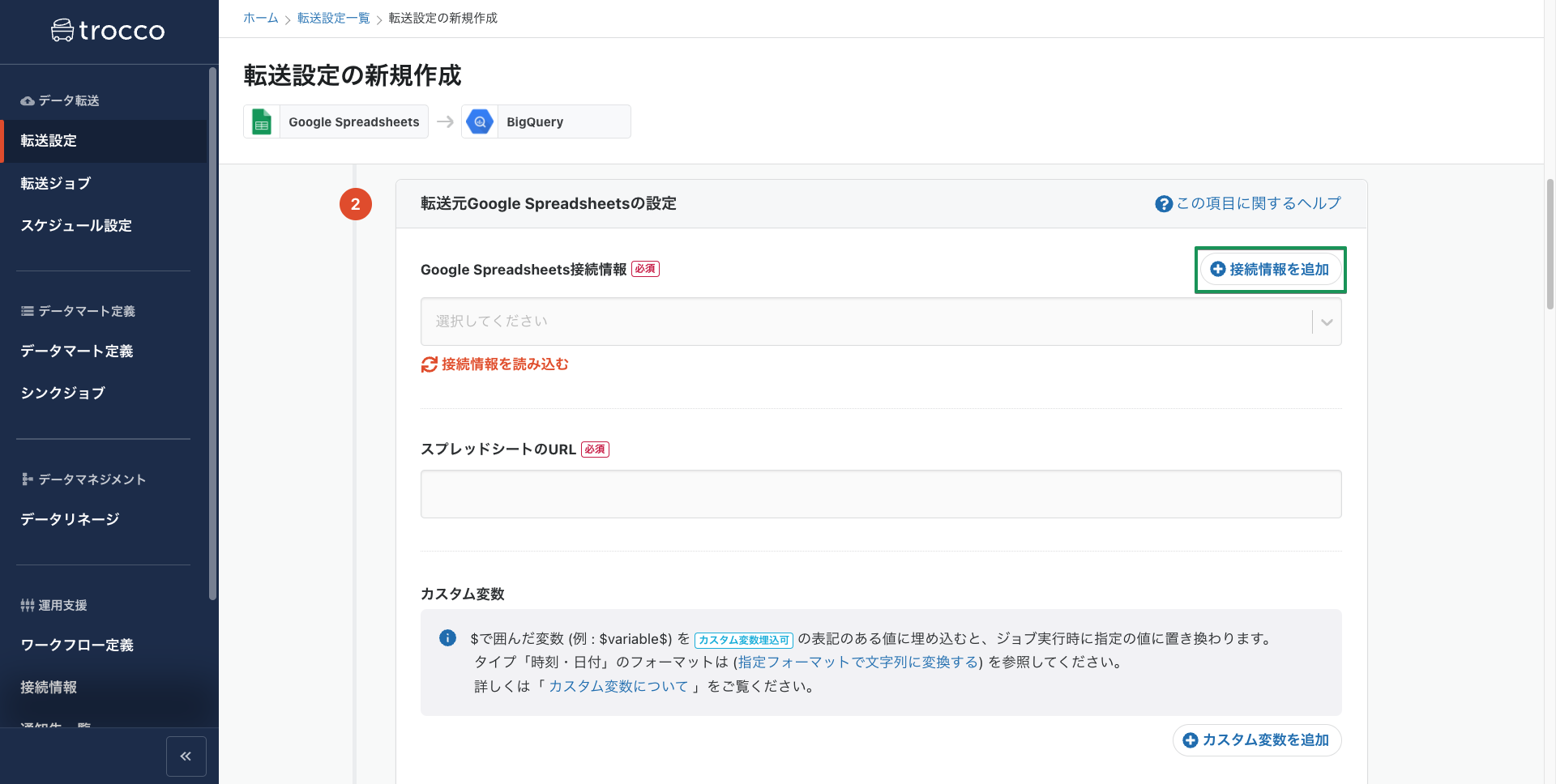Click the cloud icon next to データ転送
The image size is (1556, 784).
tap(28, 101)
